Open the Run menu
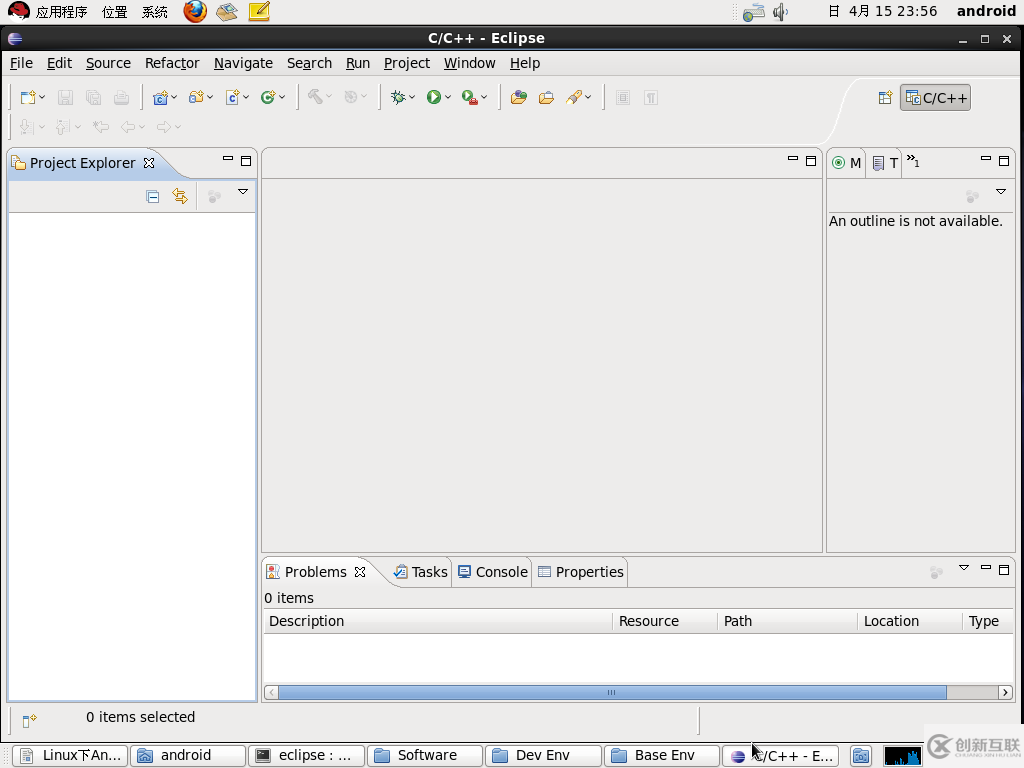Image resolution: width=1024 pixels, height=768 pixels. 358,63
